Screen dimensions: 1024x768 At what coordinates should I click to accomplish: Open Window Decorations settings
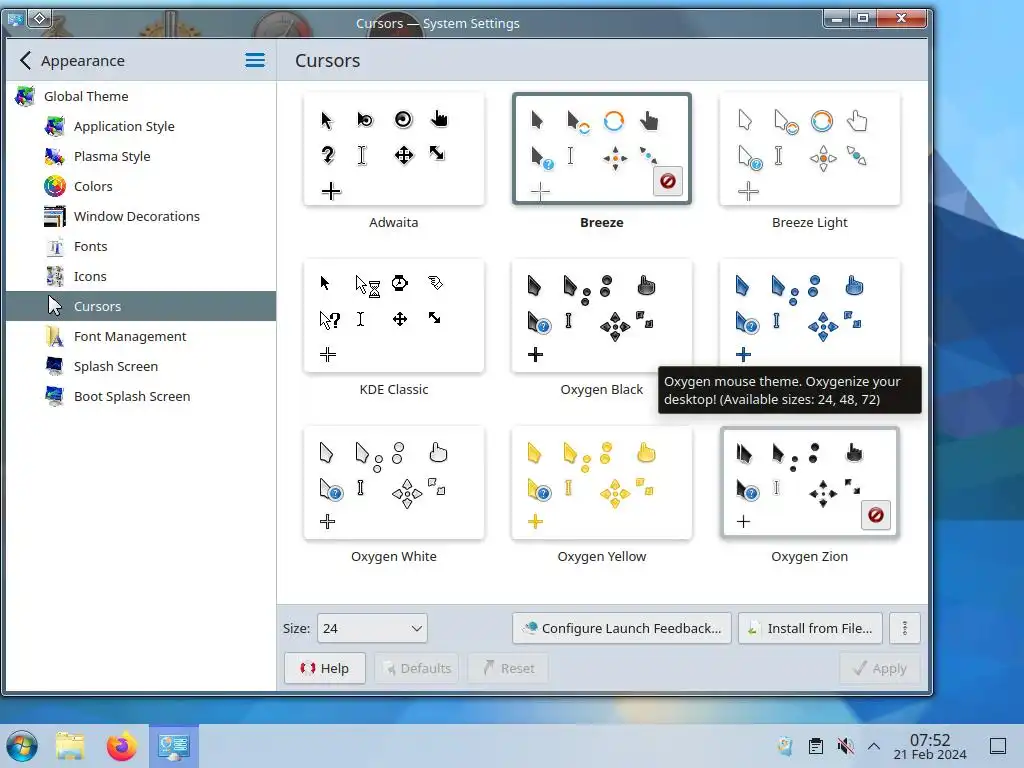click(140, 217)
